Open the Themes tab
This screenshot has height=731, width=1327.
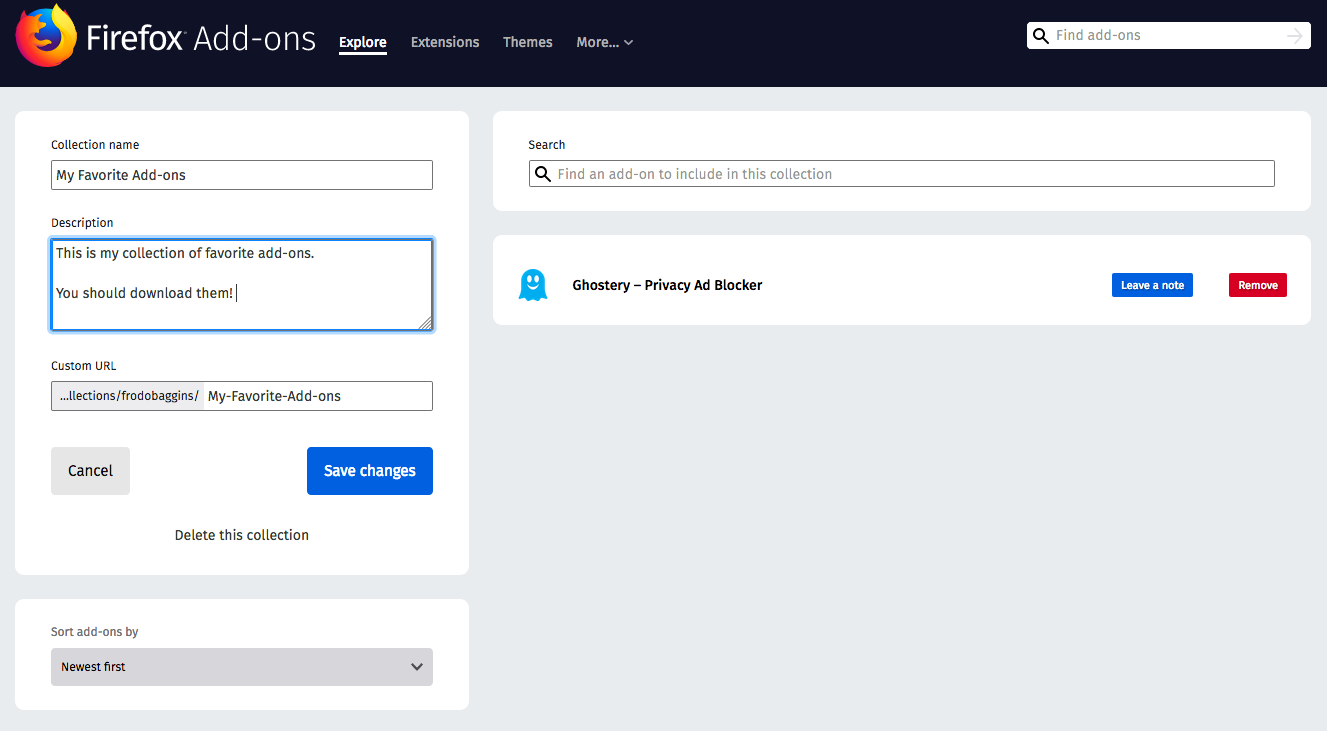(x=528, y=42)
